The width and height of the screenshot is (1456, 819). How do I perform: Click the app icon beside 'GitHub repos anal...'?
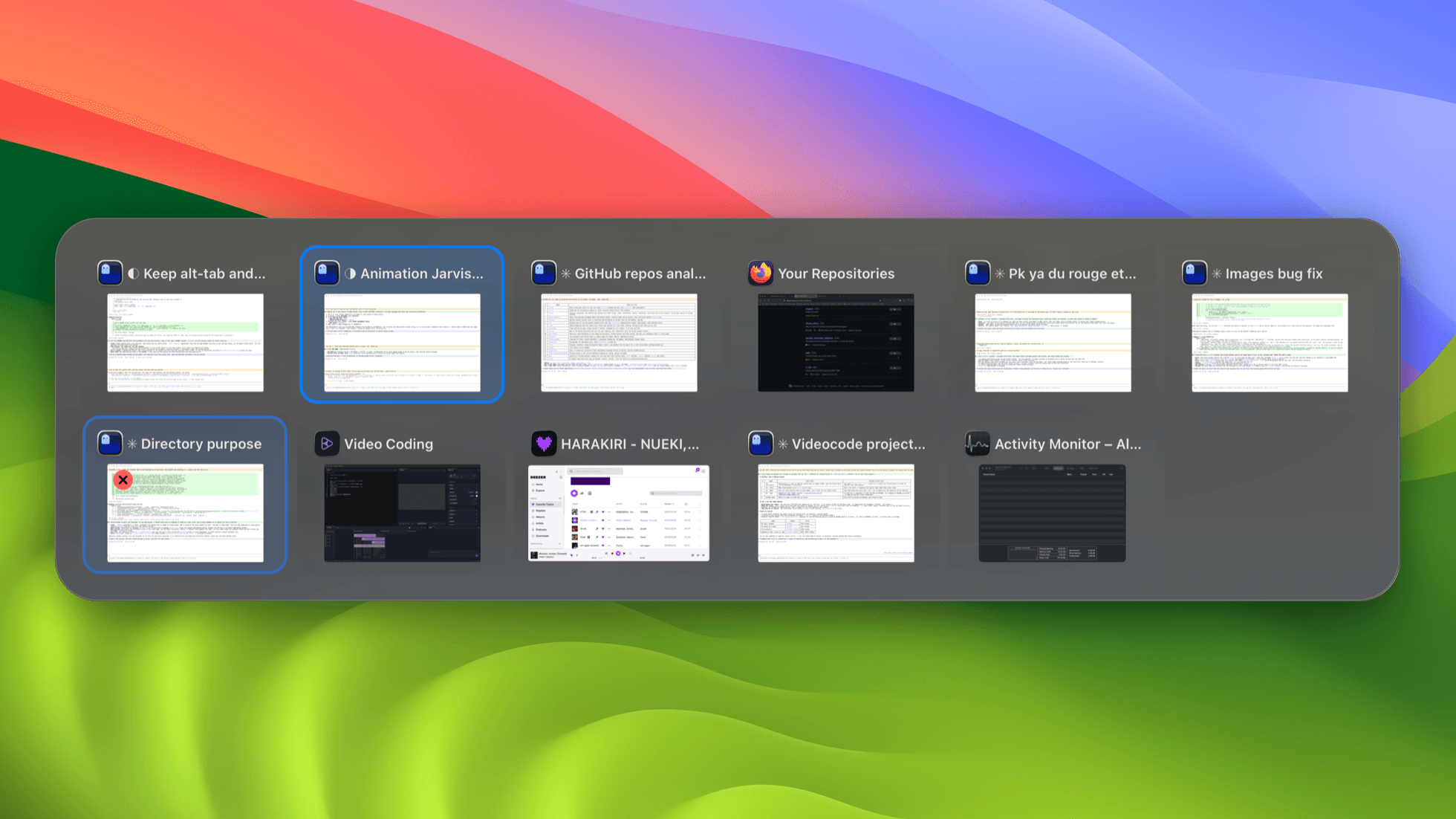pos(544,273)
